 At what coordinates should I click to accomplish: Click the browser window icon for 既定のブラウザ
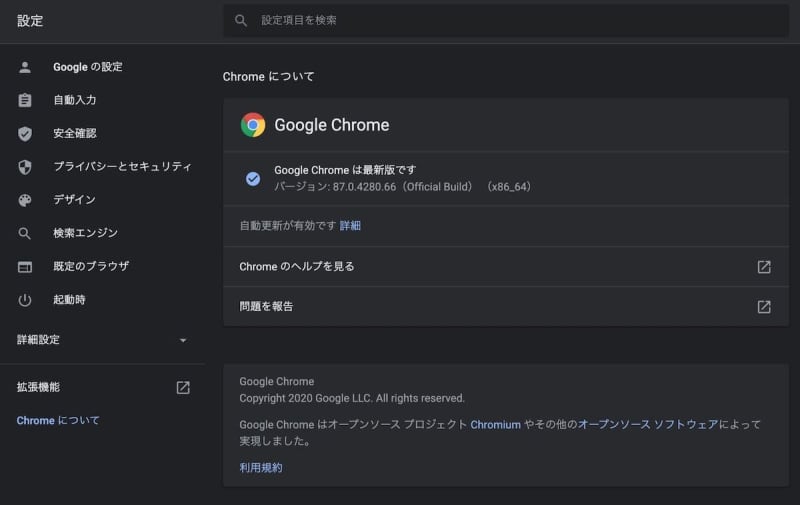[25, 267]
